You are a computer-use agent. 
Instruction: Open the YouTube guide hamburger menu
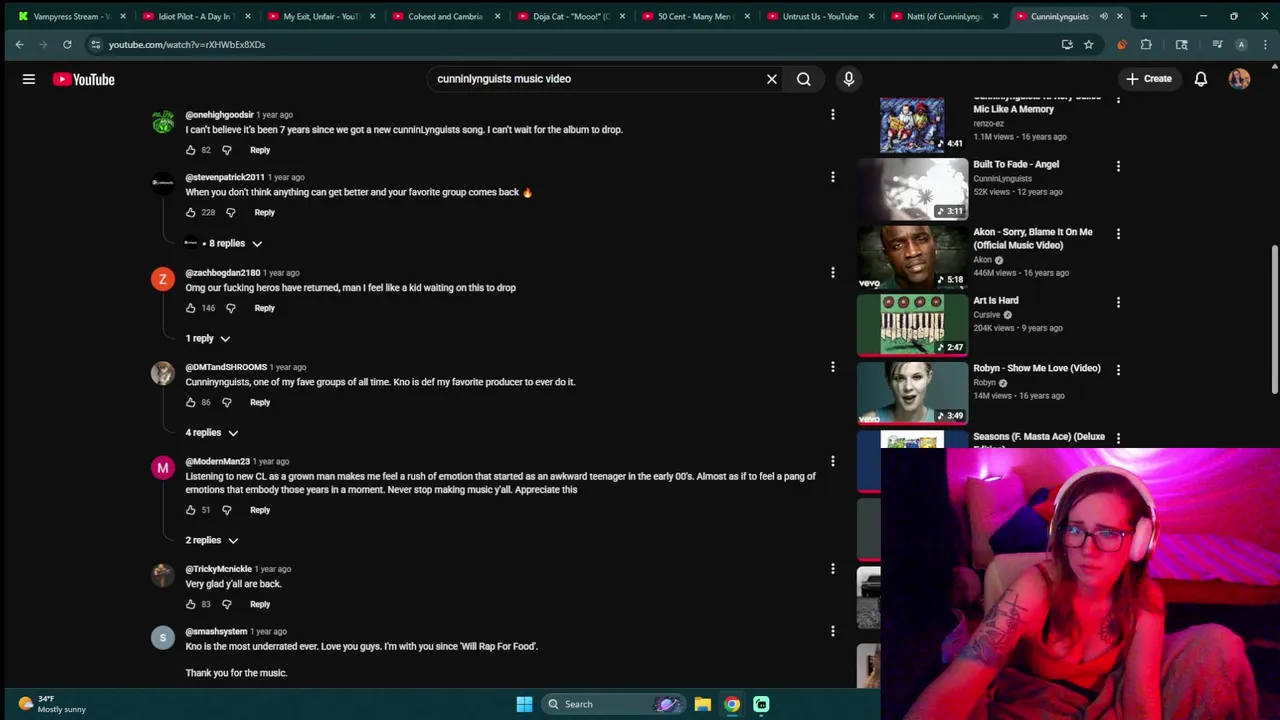click(x=29, y=79)
